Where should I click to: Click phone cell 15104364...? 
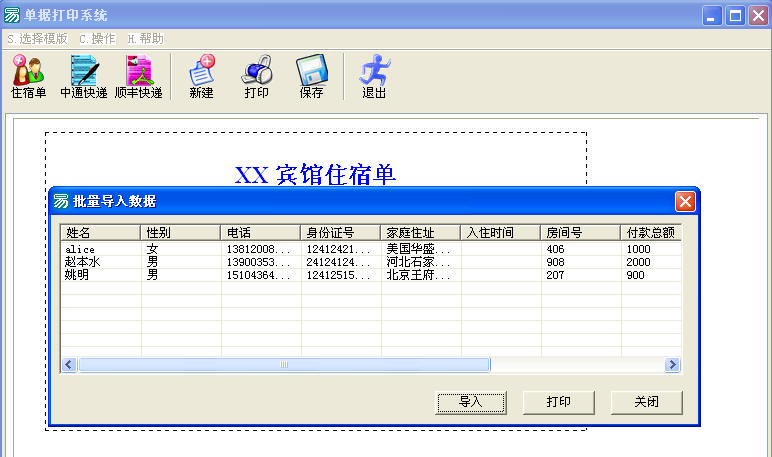pos(258,275)
